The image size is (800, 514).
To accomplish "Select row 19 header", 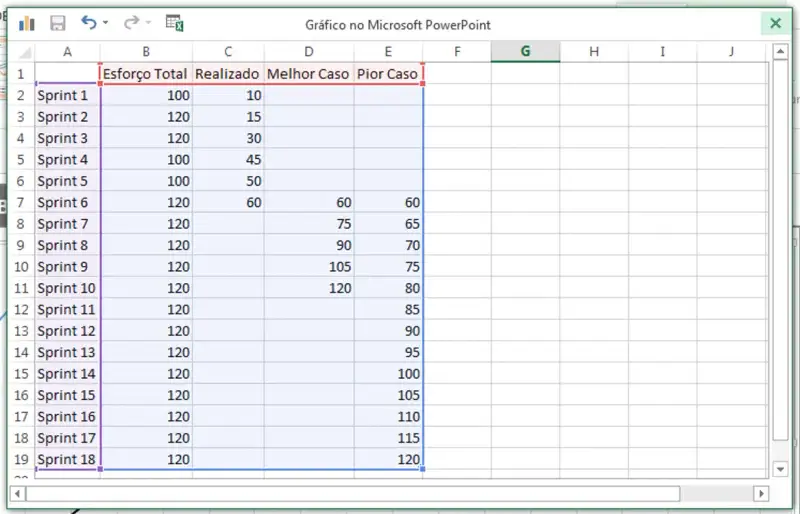I will point(21,459).
